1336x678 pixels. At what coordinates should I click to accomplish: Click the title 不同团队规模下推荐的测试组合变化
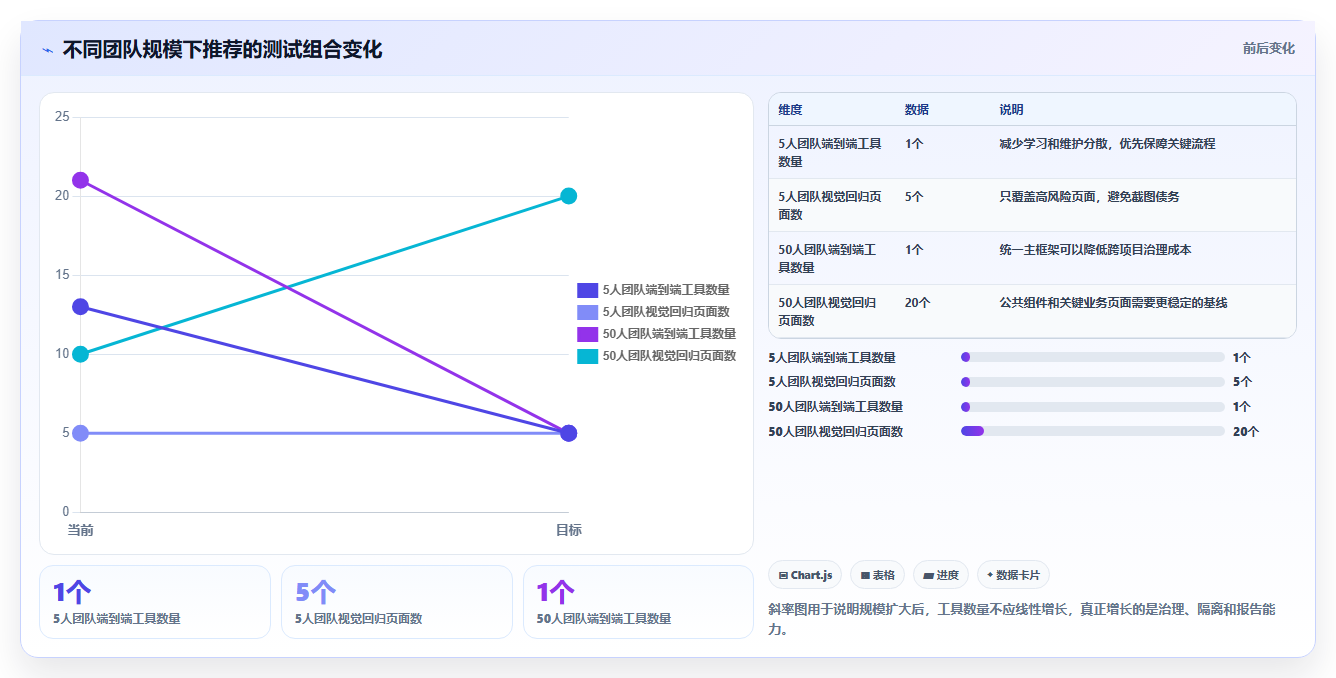pos(222,49)
